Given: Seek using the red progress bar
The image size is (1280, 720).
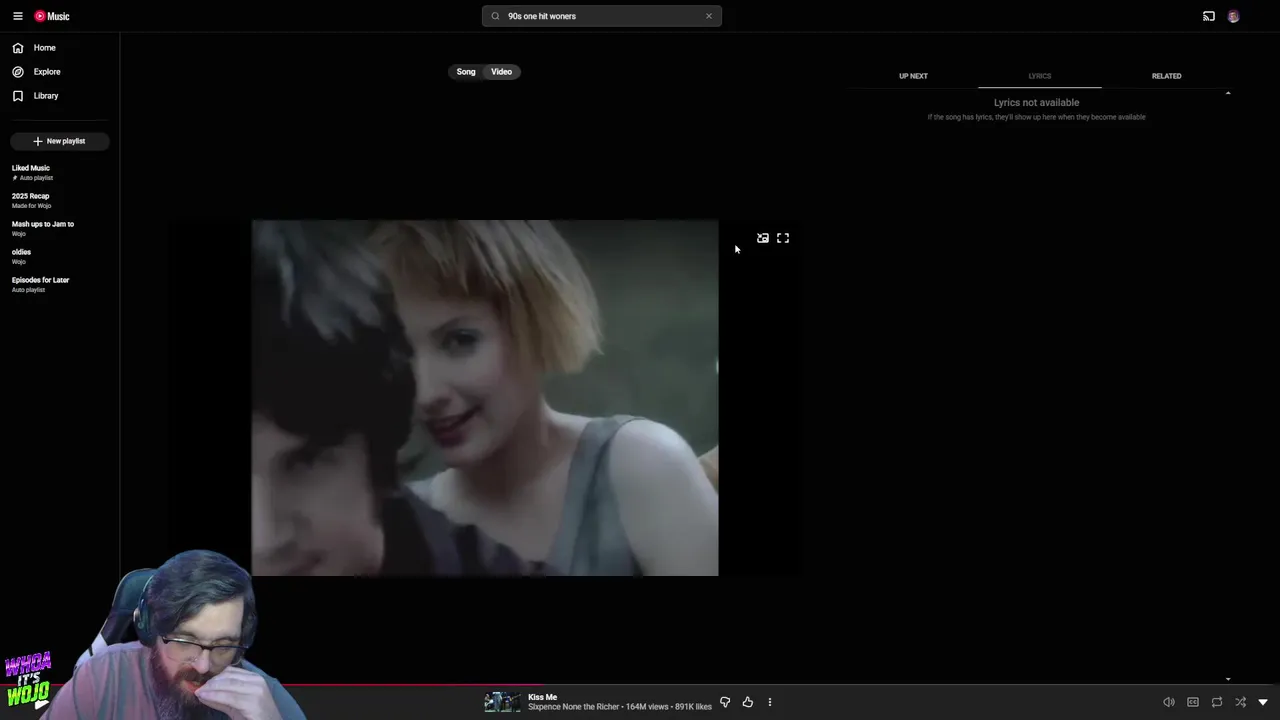Looking at the screenshot, I should coord(640,686).
